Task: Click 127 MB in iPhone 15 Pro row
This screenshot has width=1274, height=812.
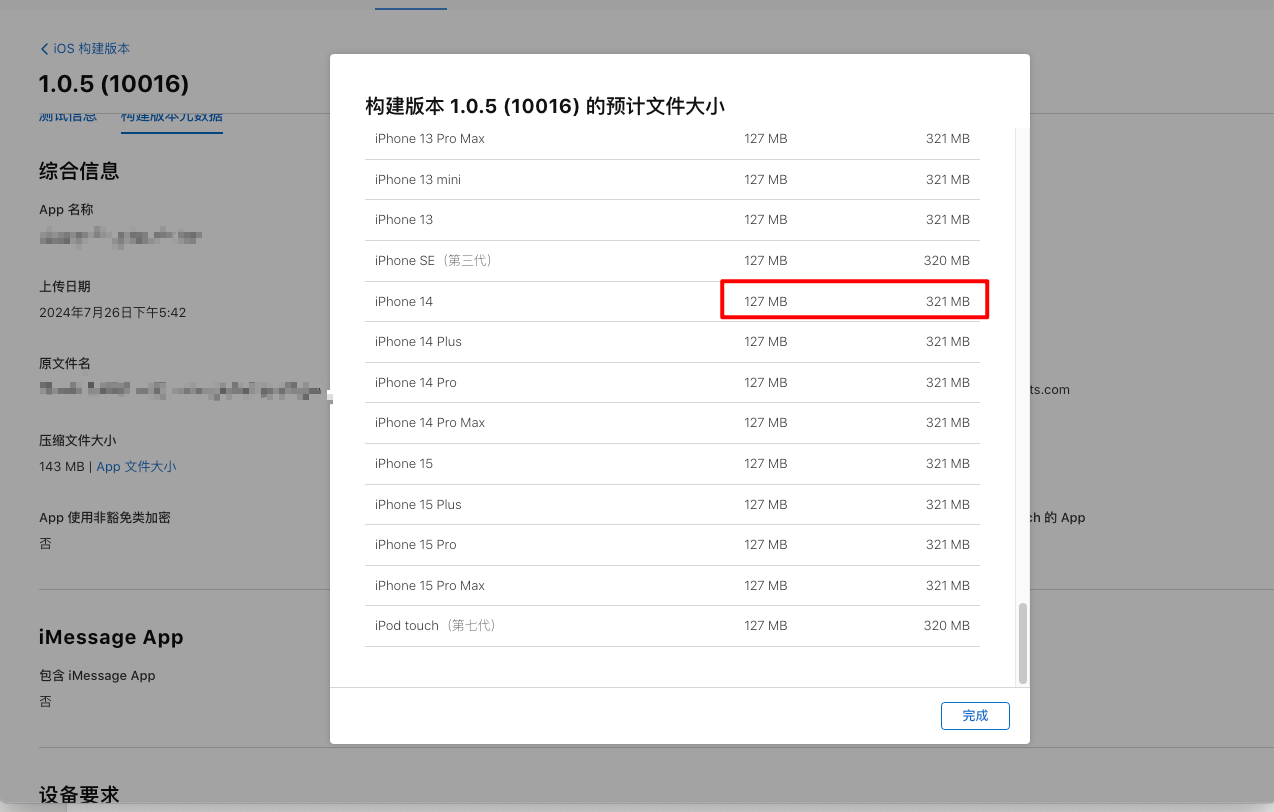Action: point(766,545)
